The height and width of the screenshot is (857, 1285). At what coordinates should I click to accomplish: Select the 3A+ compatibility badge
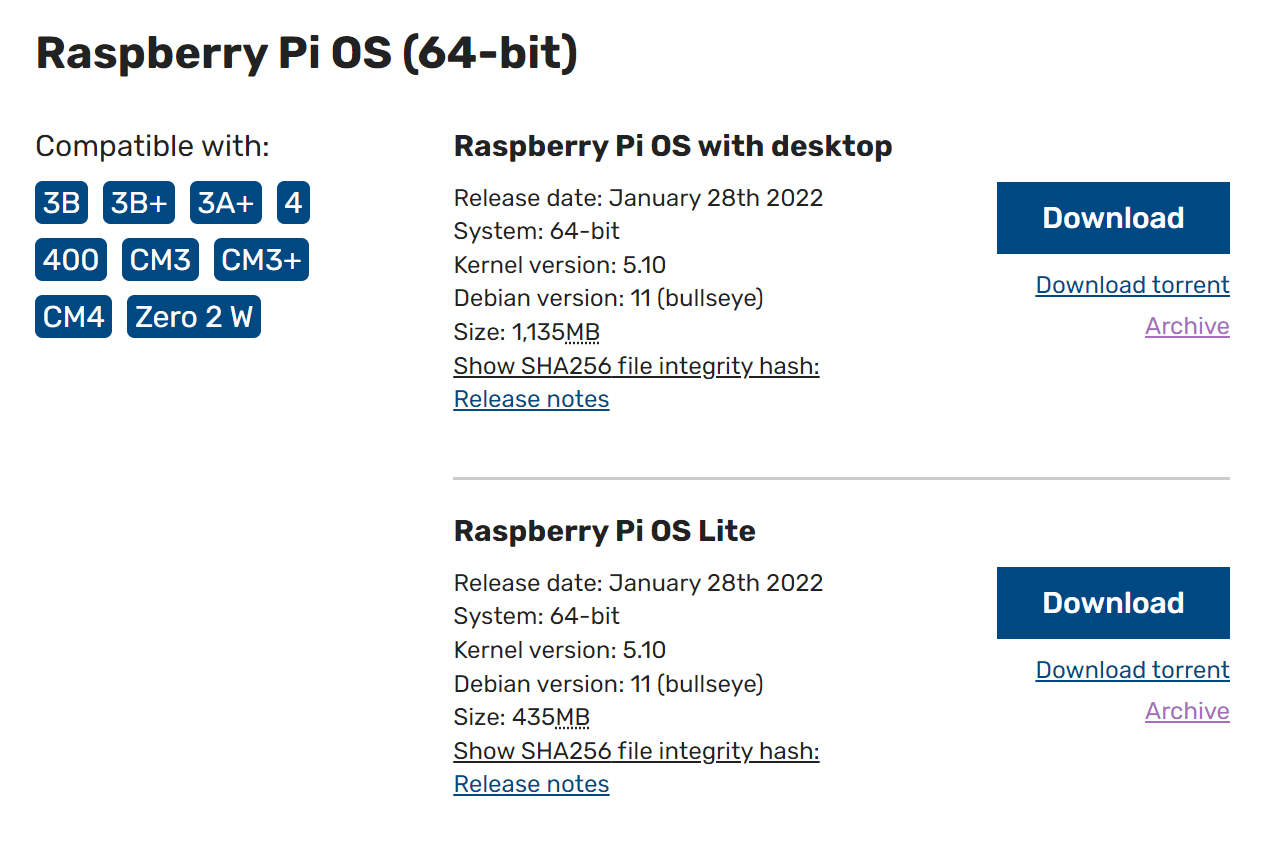[x=225, y=202]
